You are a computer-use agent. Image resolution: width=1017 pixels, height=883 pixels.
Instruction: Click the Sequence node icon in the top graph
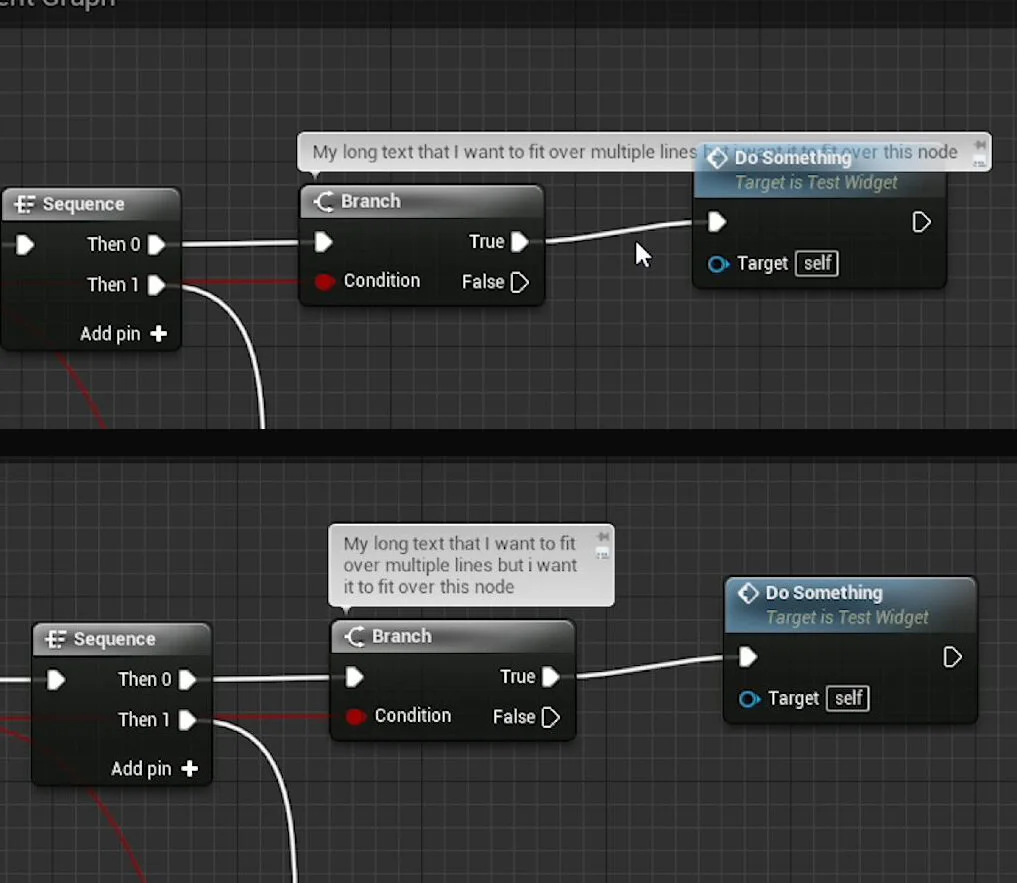[26, 204]
